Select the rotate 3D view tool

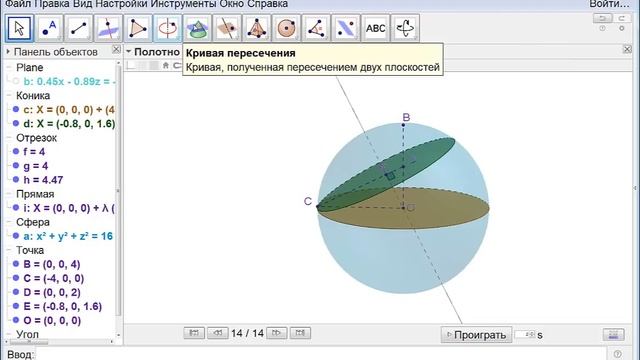pos(405,28)
